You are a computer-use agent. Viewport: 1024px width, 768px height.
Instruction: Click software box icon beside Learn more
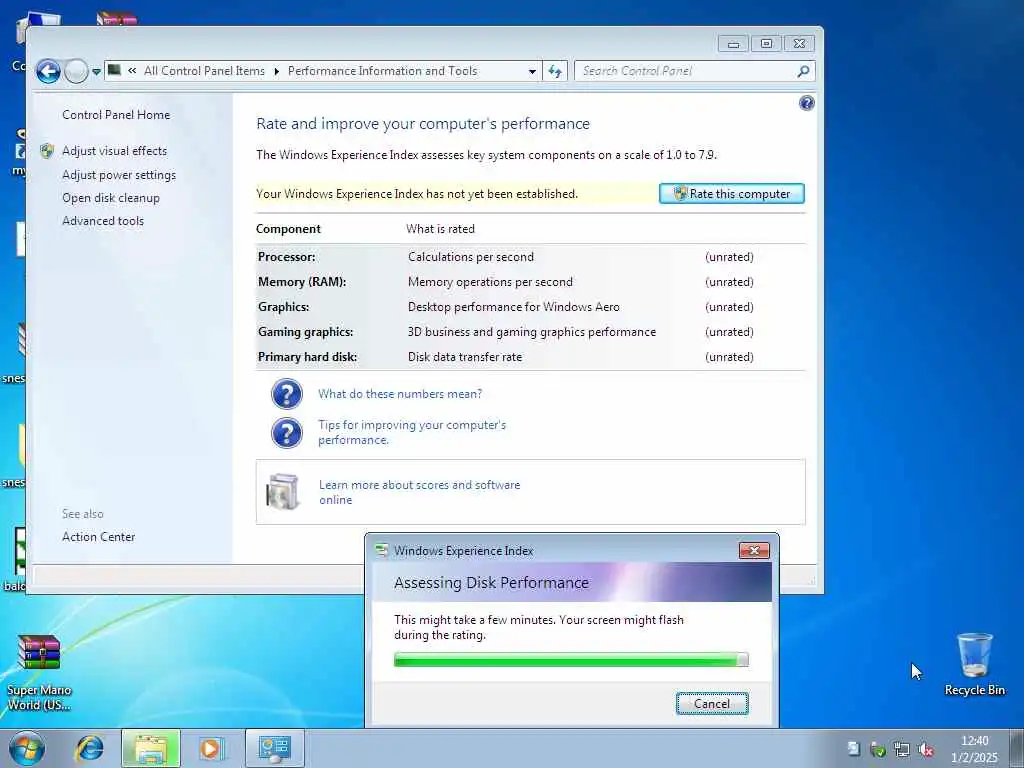tap(283, 492)
